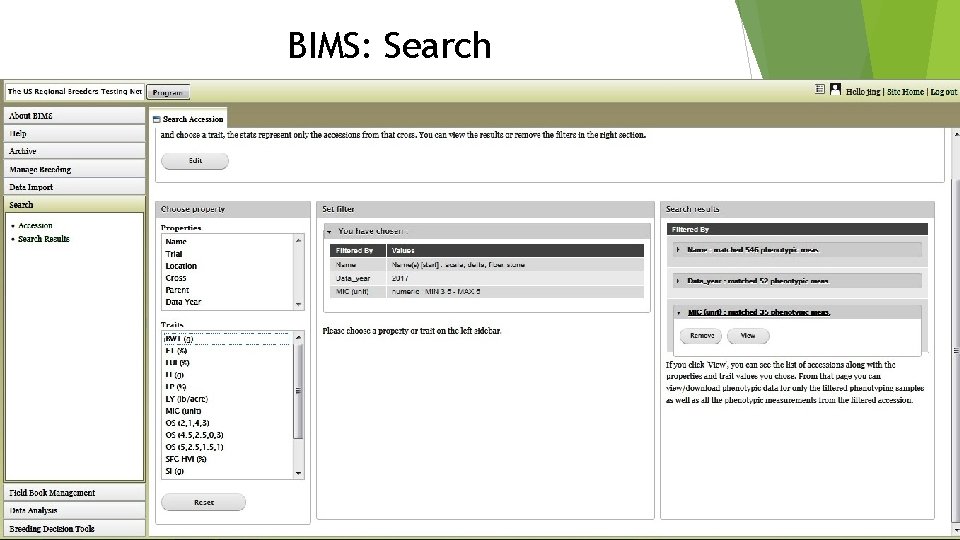960x540 pixels.
Task: Open About BIMS in sidebar
Action: (75, 116)
